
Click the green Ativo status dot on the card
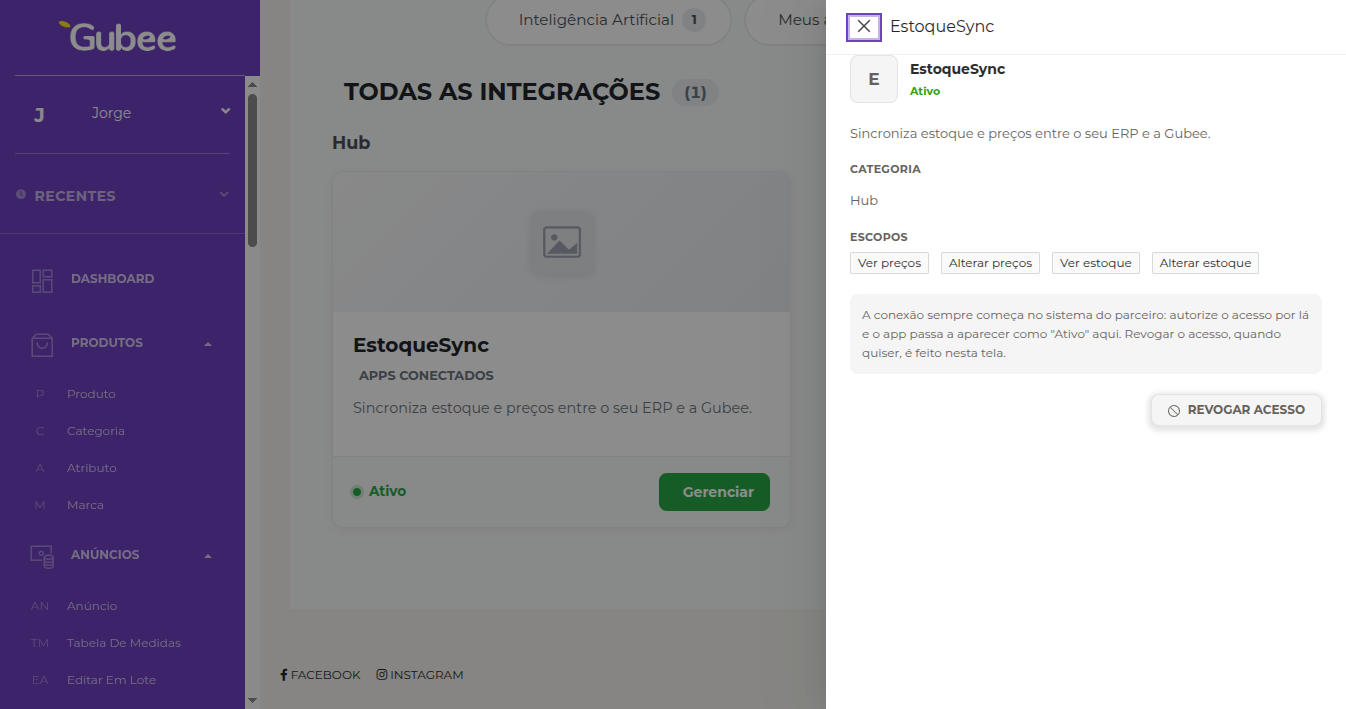(x=357, y=492)
